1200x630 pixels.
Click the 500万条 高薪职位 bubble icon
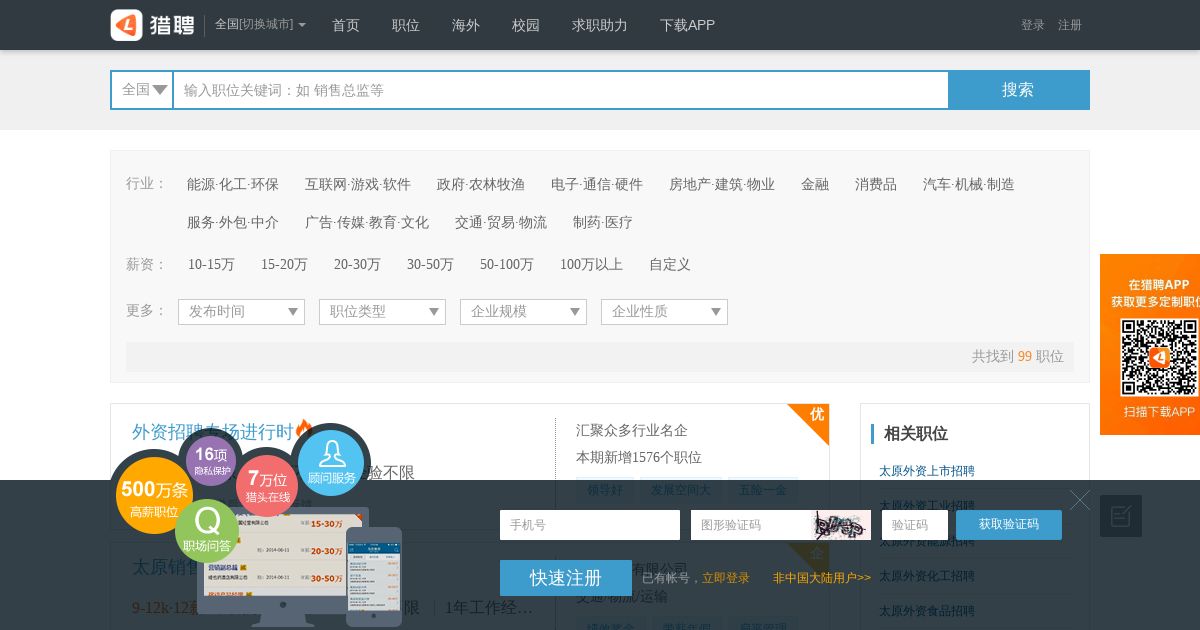click(x=154, y=494)
